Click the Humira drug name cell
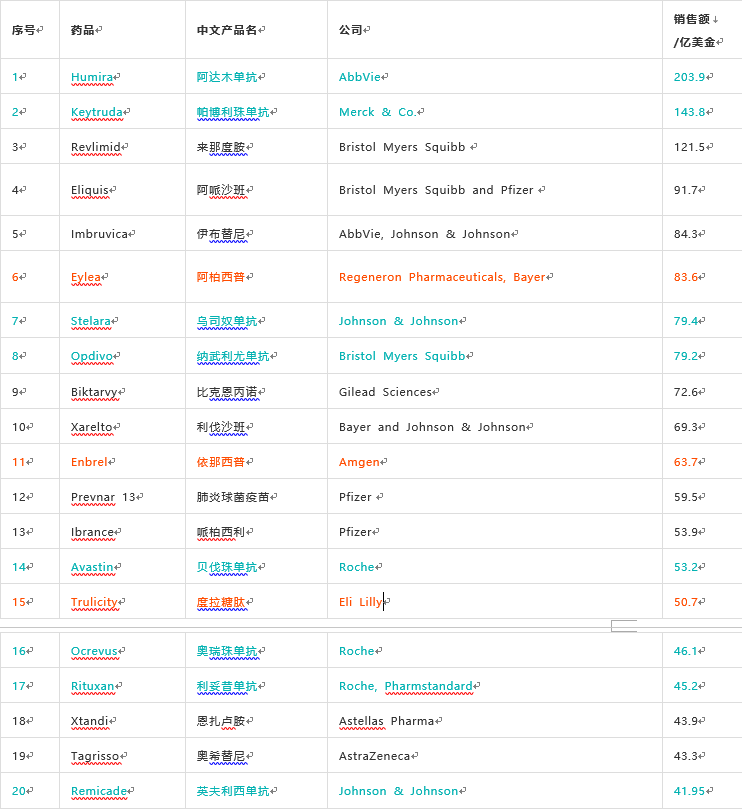The height and width of the screenshot is (810, 742). [x=93, y=77]
